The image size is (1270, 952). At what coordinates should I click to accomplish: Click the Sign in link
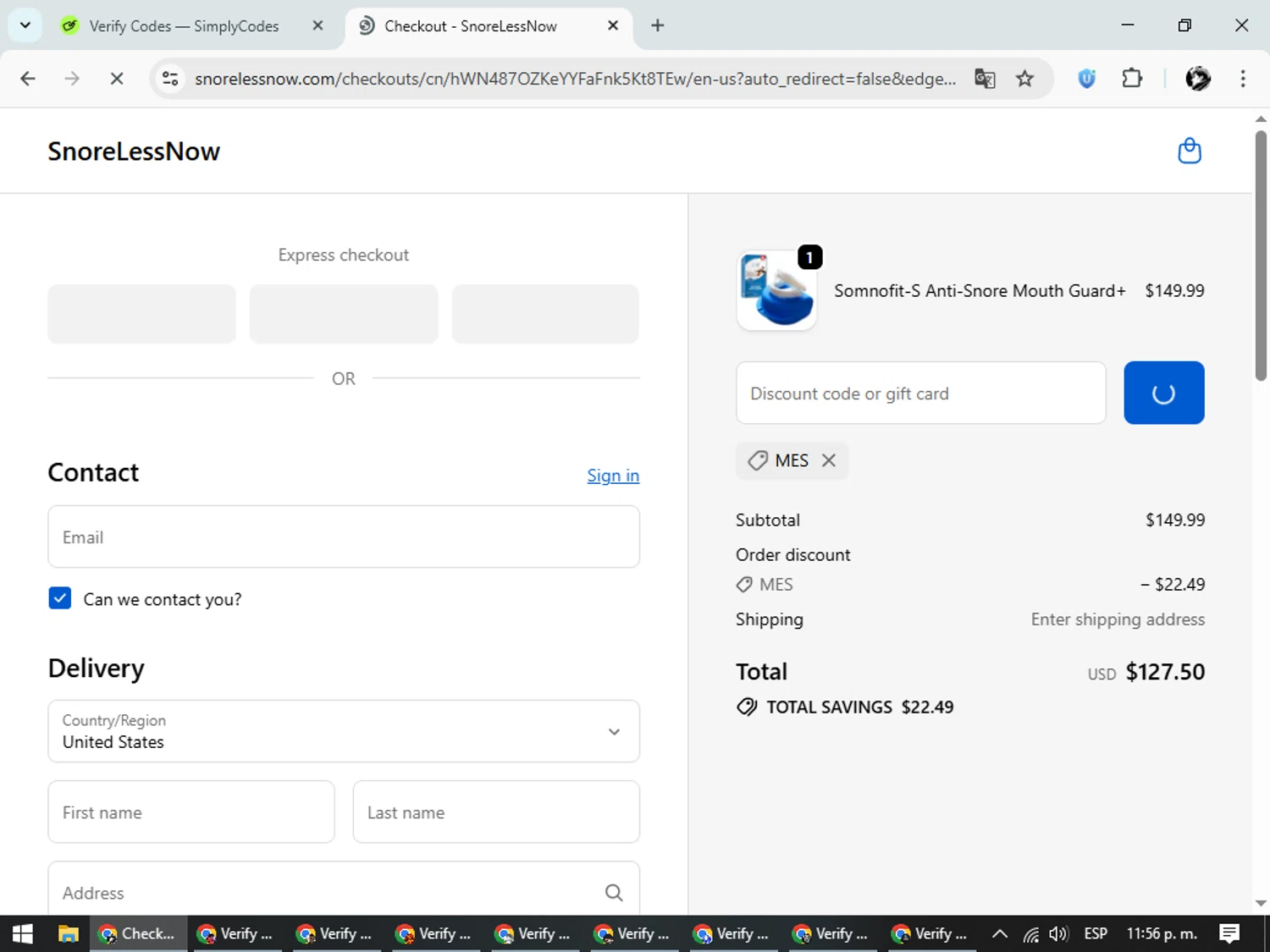613,476
